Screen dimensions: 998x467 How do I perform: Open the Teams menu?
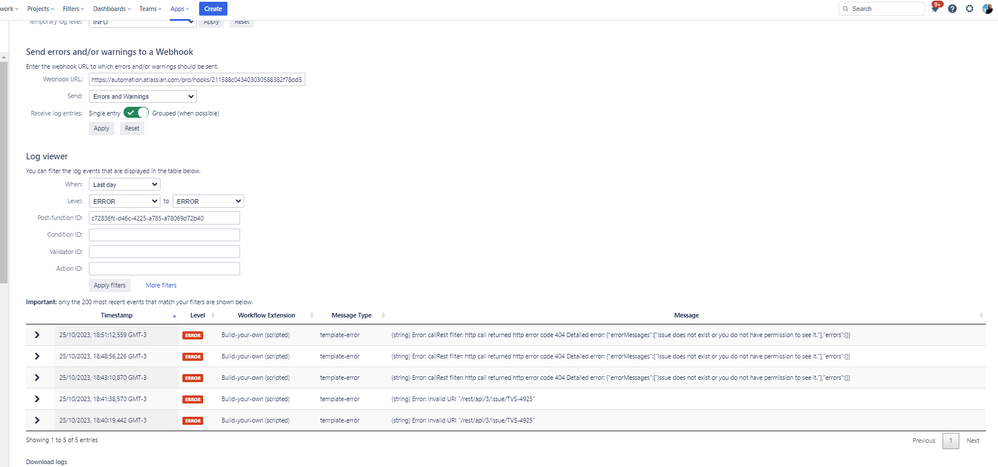151,9
